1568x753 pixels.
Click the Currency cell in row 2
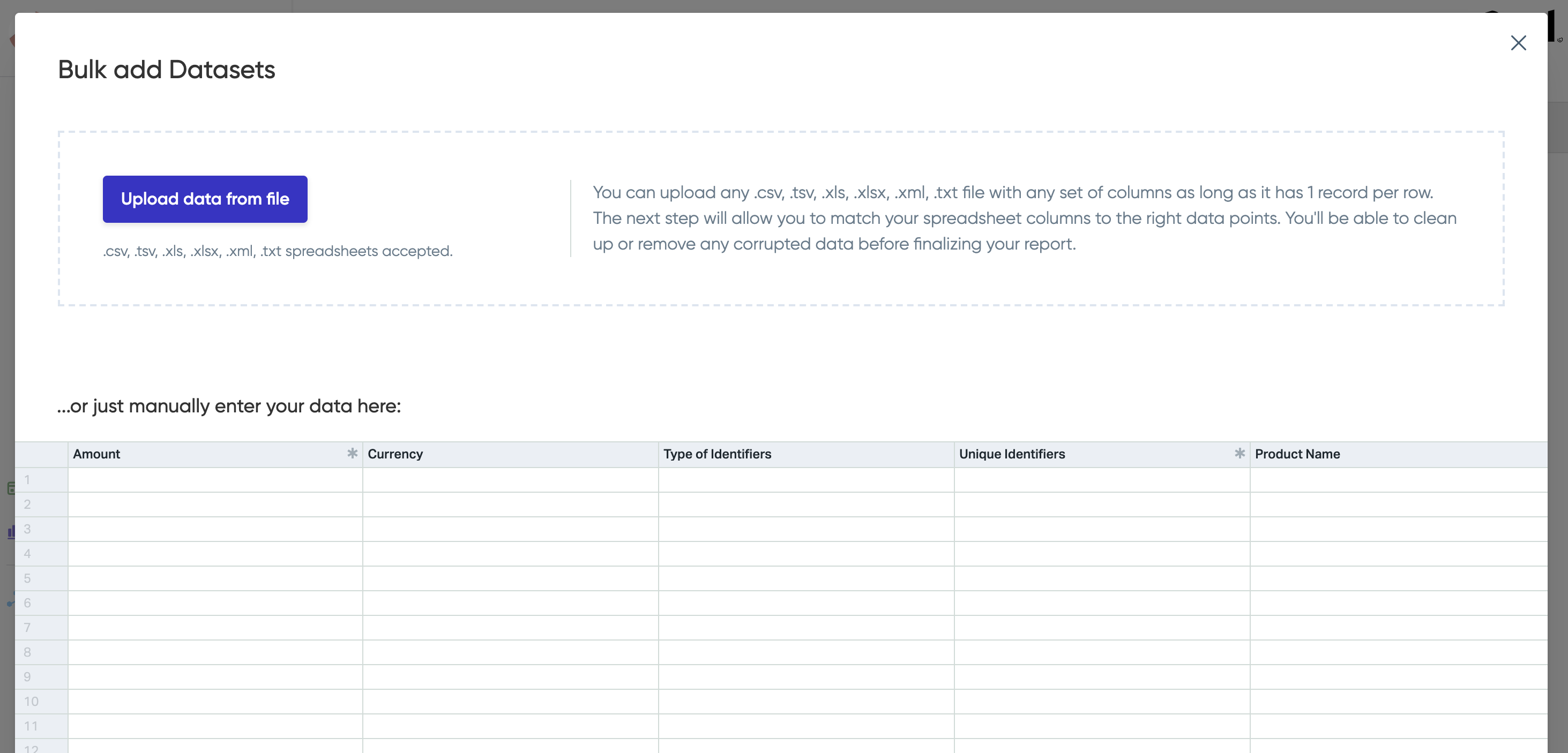[510, 504]
